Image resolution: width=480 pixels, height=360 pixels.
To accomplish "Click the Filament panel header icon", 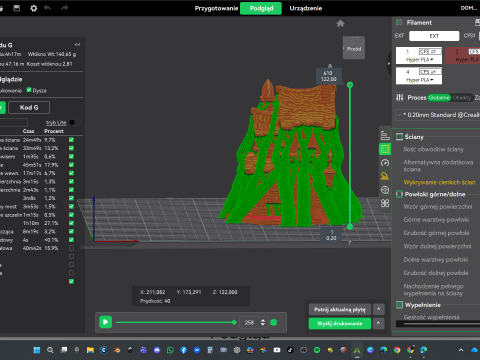I will [399, 22].
